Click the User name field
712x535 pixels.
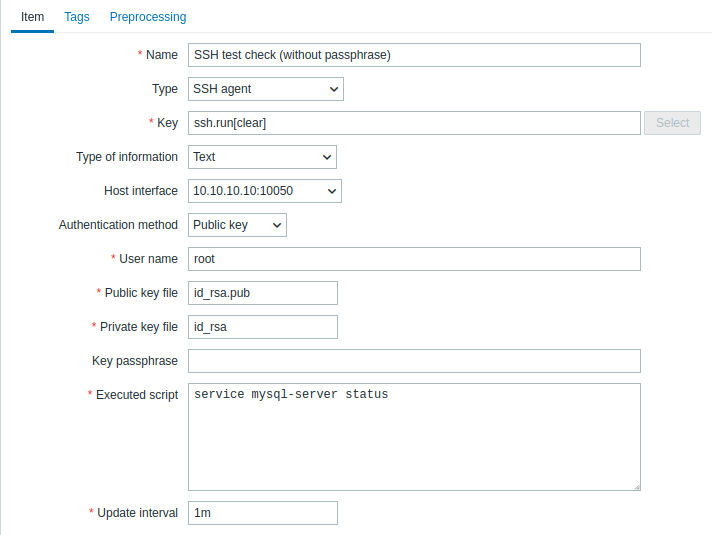(414, 259)
